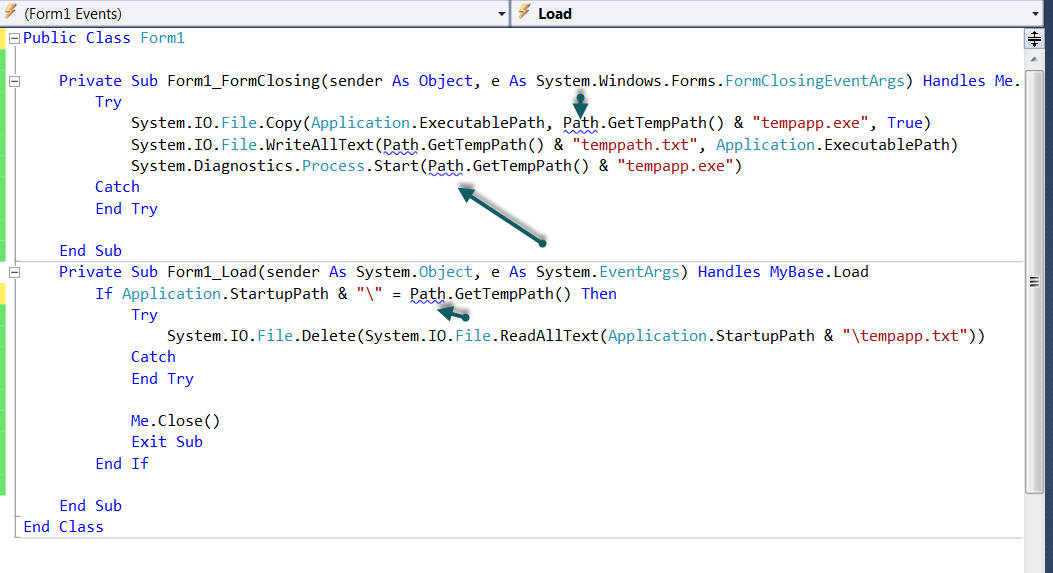Click the Exit Sub statement

[x=166, y=442]
